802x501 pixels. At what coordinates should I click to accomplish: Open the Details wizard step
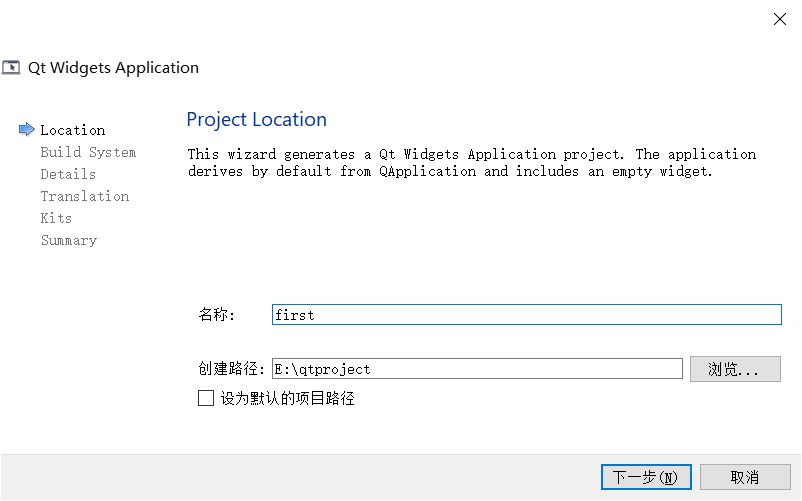68,174
